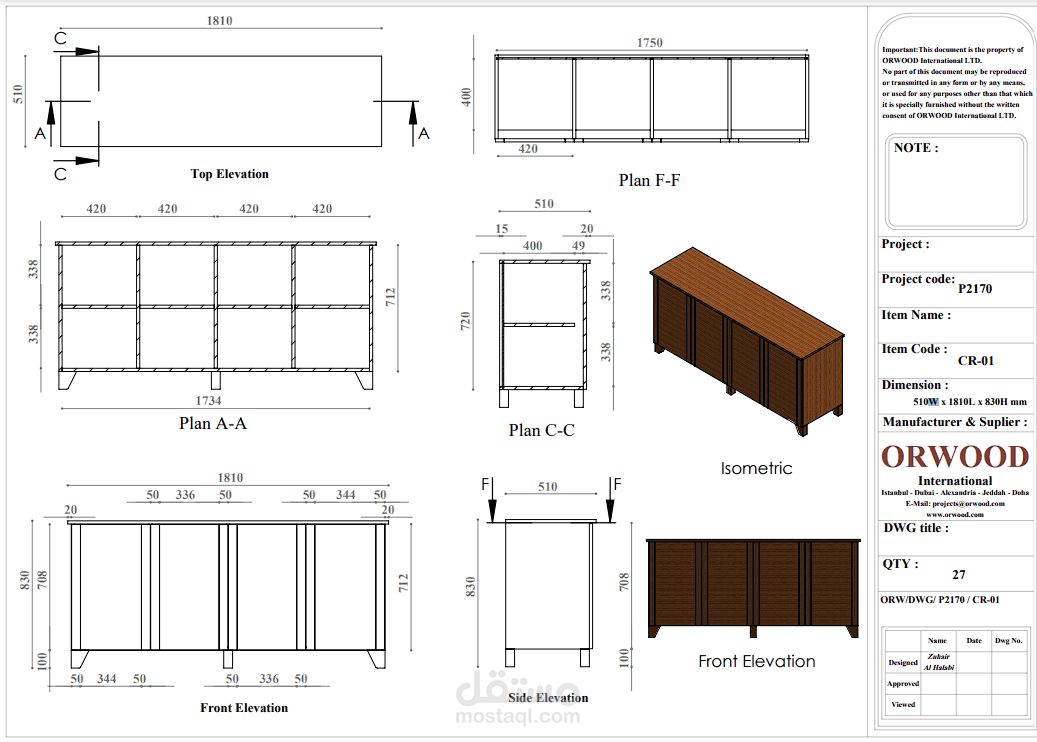
Task: Click the 'Plan C-C' caption
Action: tap(542, 431)
